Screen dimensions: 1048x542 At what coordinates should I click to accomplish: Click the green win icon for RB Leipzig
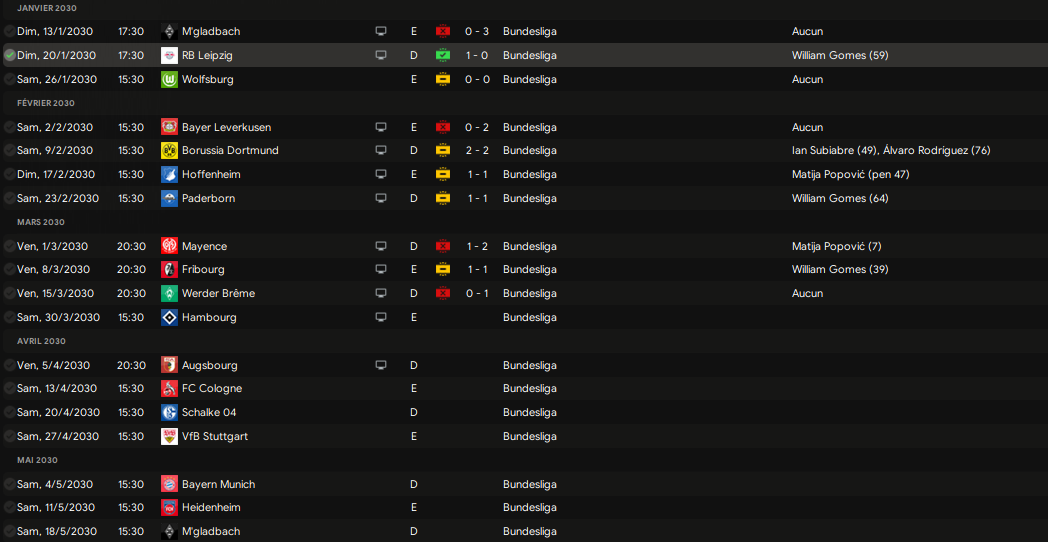tap(442, 55)
